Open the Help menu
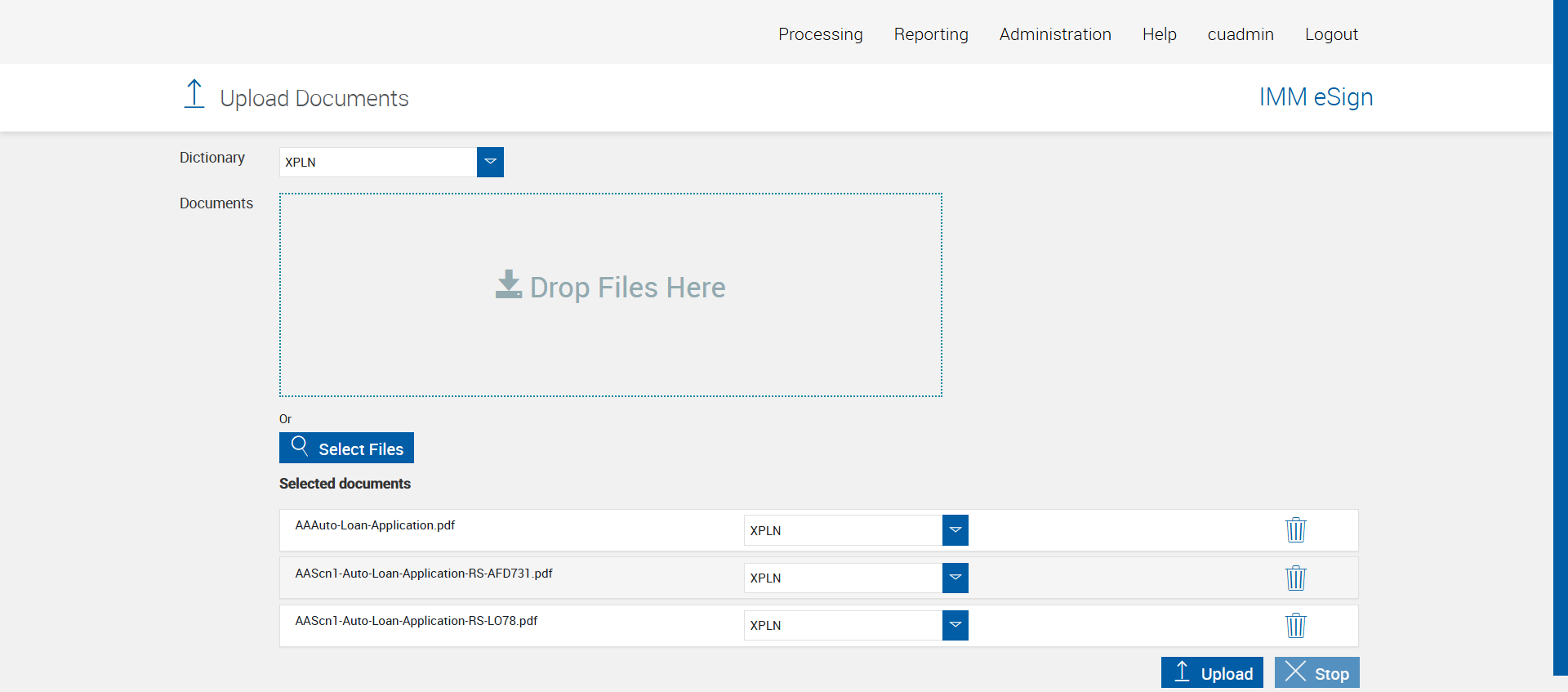The height and width of the screenshot is (692, 1568). [x=1159, y=34]
